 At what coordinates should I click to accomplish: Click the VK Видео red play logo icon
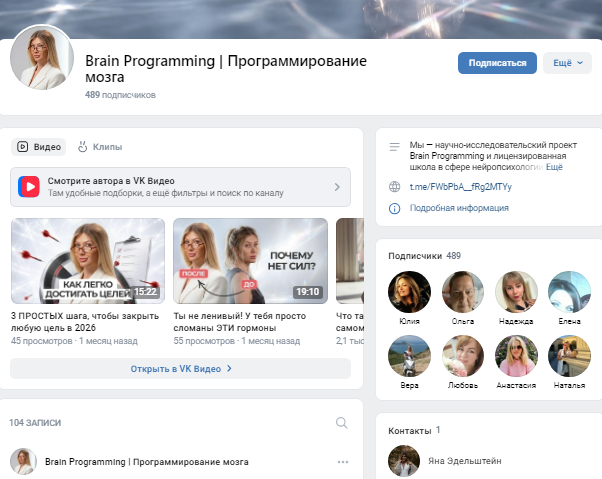click(29, 187)
